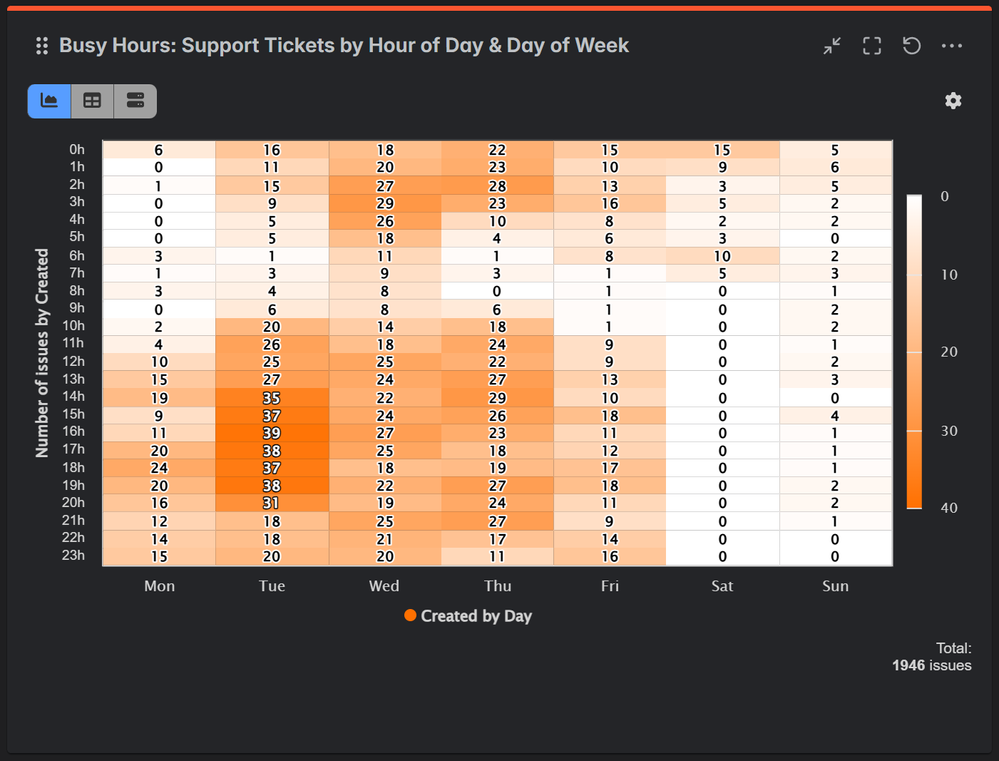Click the Busy Hours gadget title
This screenshot has width=999, height=761.
tap(344, 45)
